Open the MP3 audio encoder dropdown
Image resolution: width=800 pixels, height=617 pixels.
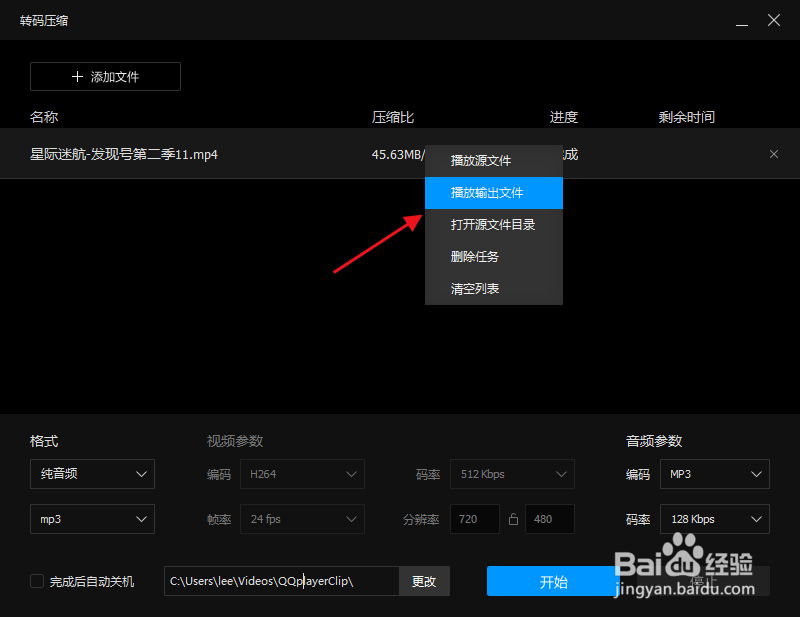point(714,474)
